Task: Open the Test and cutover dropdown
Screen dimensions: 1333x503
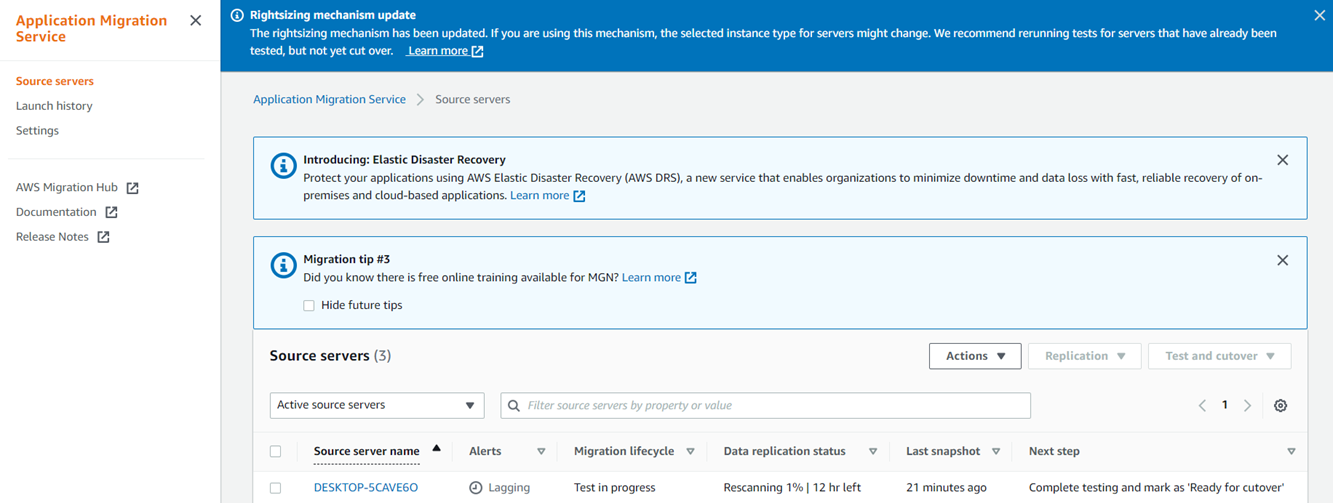Action: 1219,356
